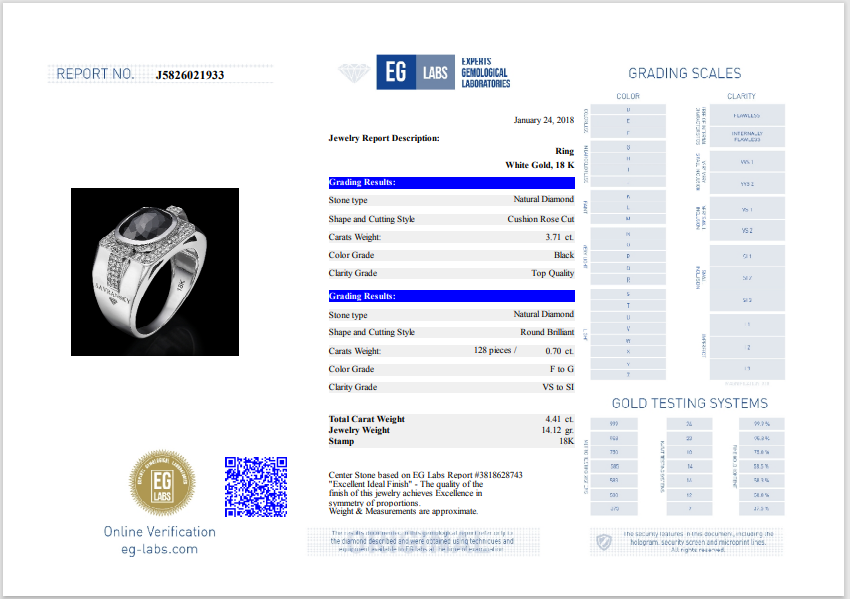The image size is (850, 599).
Task: Click the Experts Gemological Laboratories text
Action: (x=485, y=72)
